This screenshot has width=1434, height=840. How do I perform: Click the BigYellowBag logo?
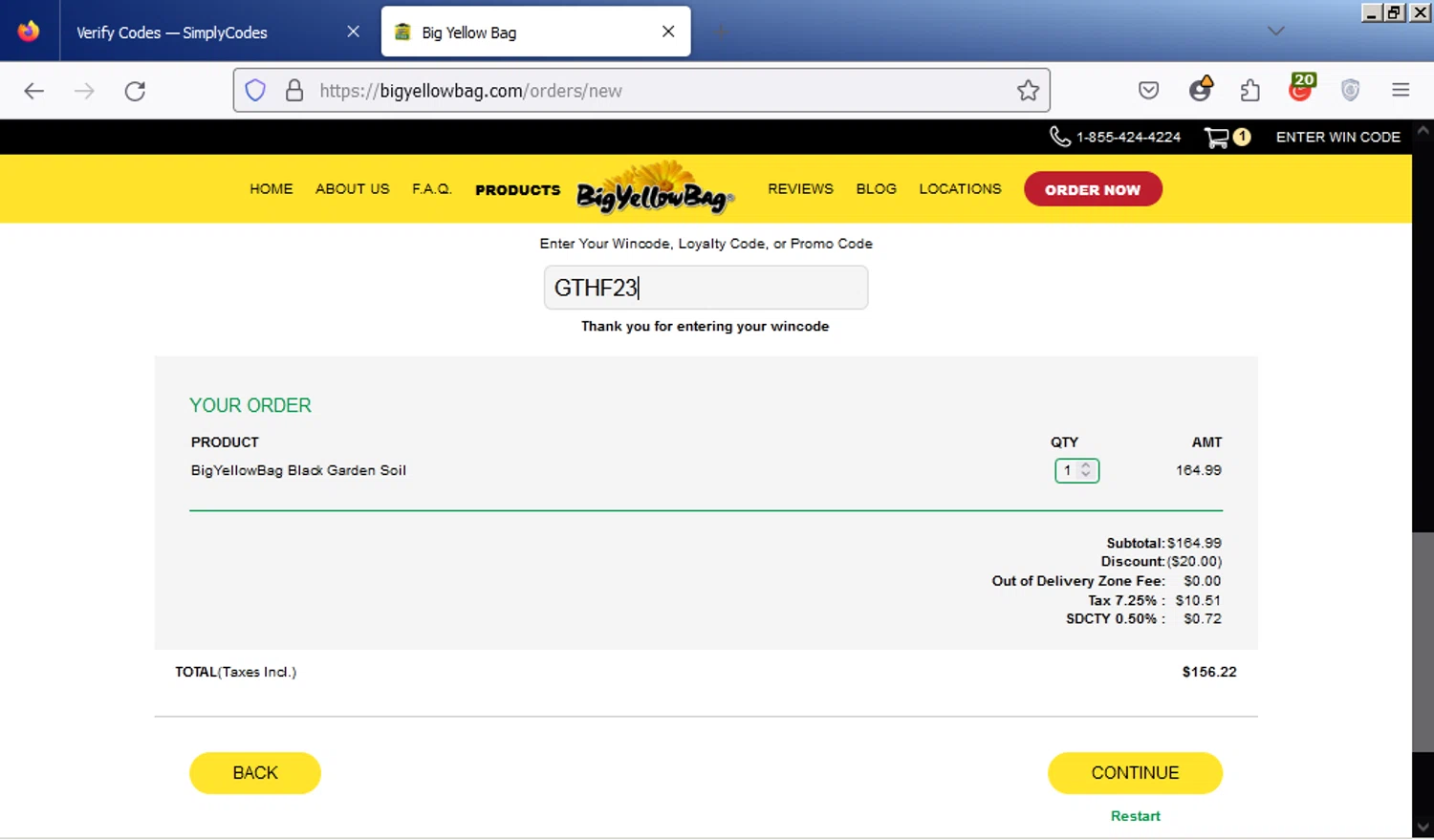(x=655, y=188)
